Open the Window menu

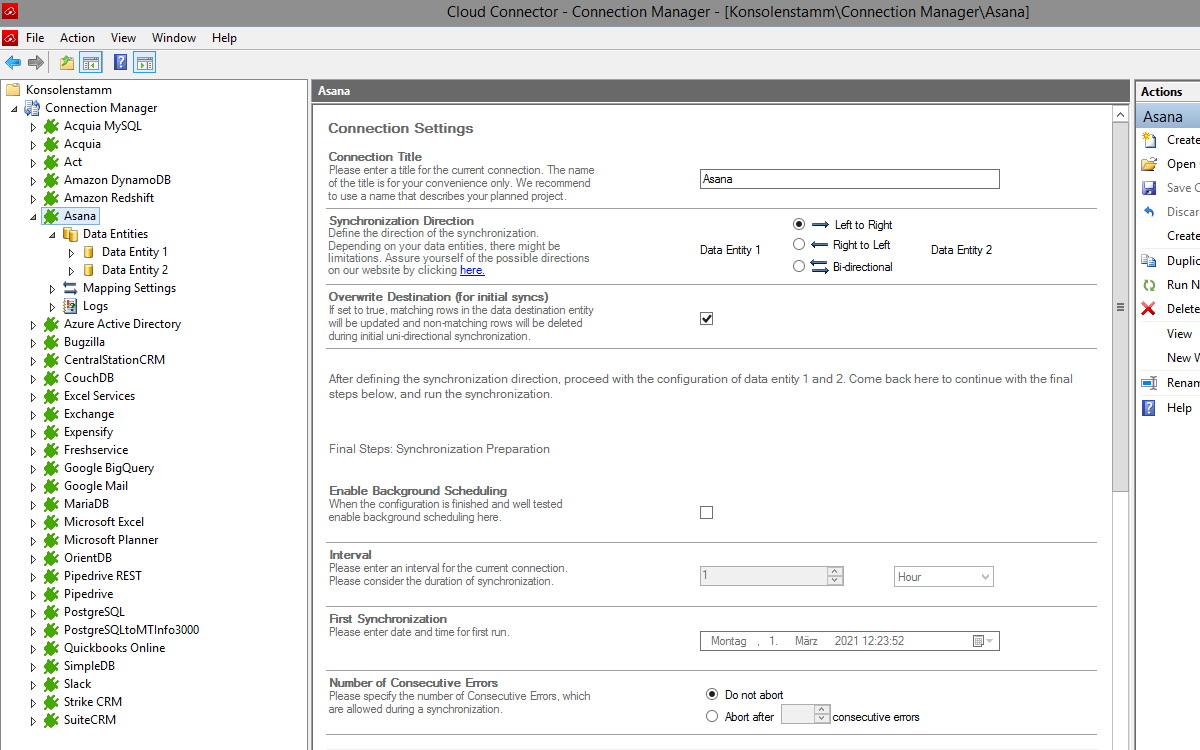pyautogui.click(x=174, y=38)
